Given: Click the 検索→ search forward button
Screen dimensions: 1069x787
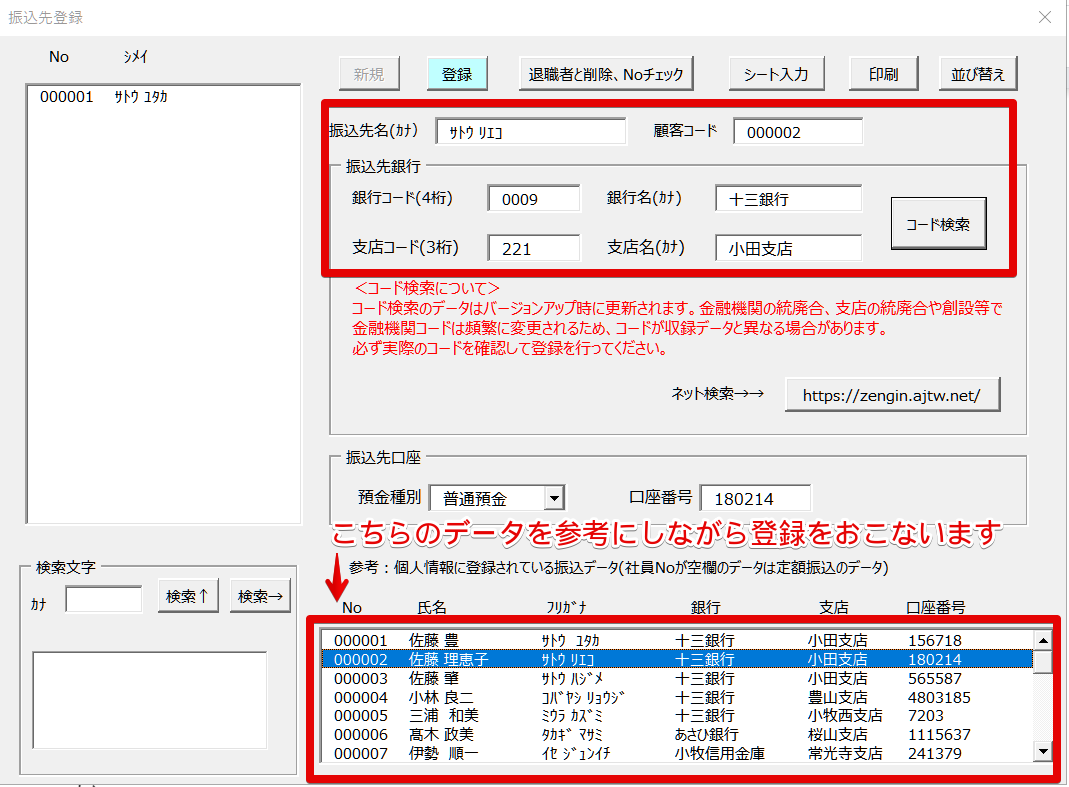Looking at the screenshot, I should click(260, 597).
